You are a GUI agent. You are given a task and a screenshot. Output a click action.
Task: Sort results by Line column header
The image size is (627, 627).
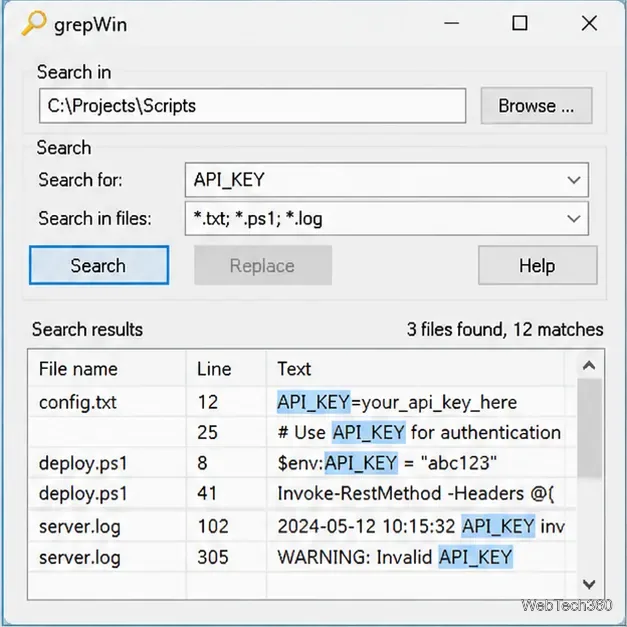(x=226, y=369)
